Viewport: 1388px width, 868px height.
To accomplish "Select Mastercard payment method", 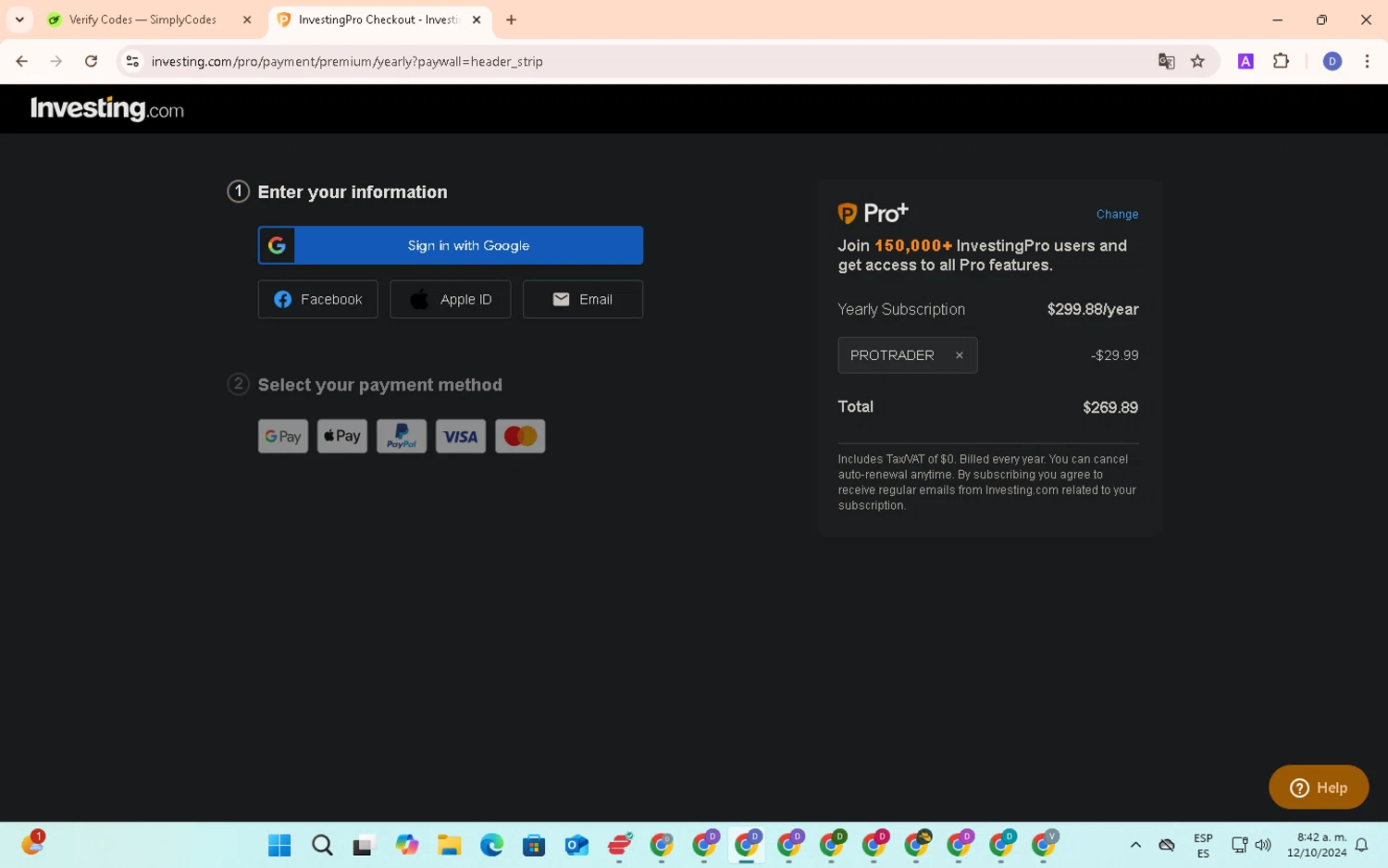I will click(x=520, y=437).
